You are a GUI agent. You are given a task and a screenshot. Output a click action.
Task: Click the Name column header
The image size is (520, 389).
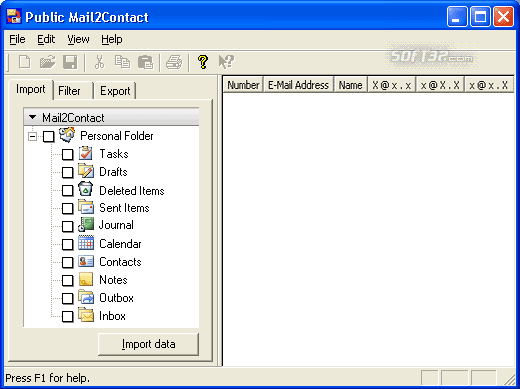(x=350, y=85)
